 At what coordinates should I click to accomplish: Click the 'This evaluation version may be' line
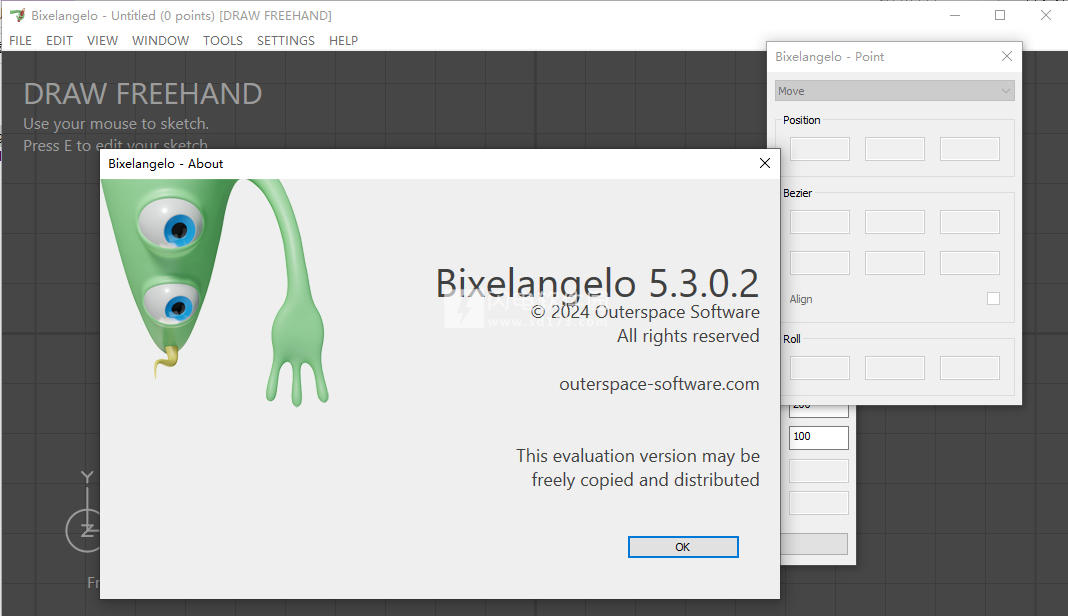[x=638, y=456]
